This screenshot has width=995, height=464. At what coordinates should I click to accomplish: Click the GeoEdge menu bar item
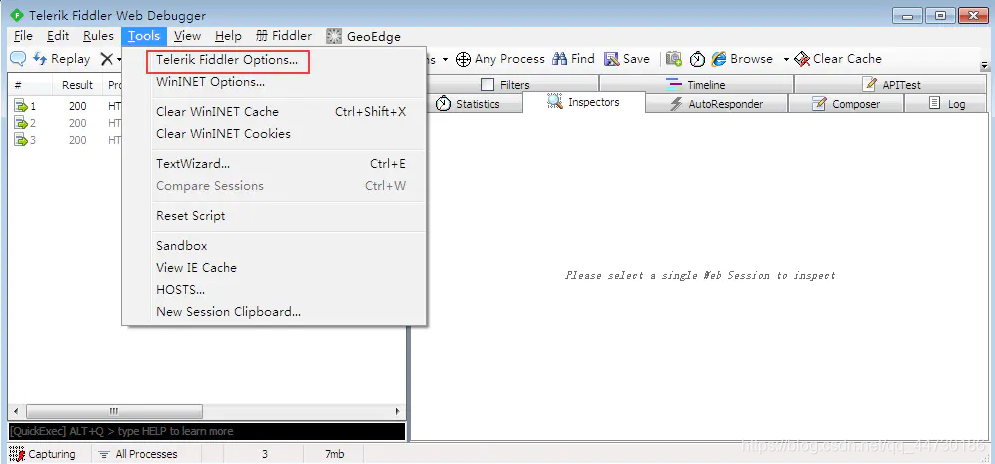[x=364, y=36]
